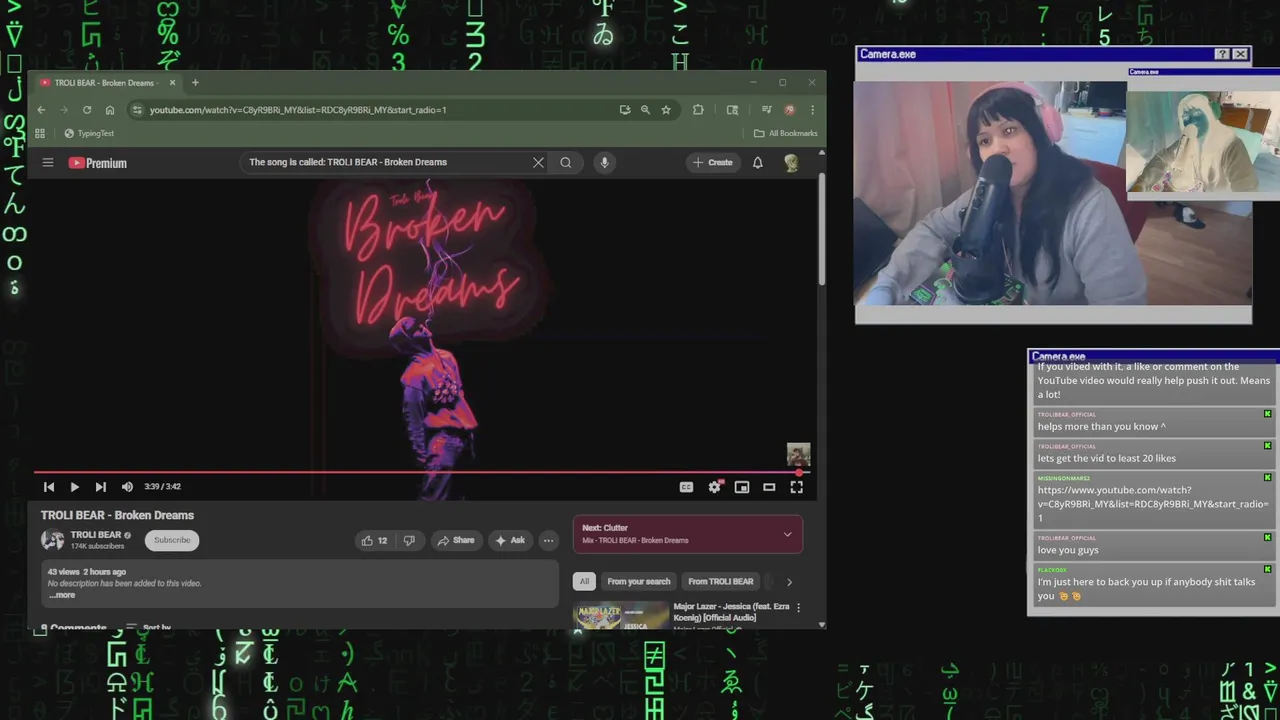Skip to previous video
The width and height of the screenshot is (1280, 720).
pos(49,486)
